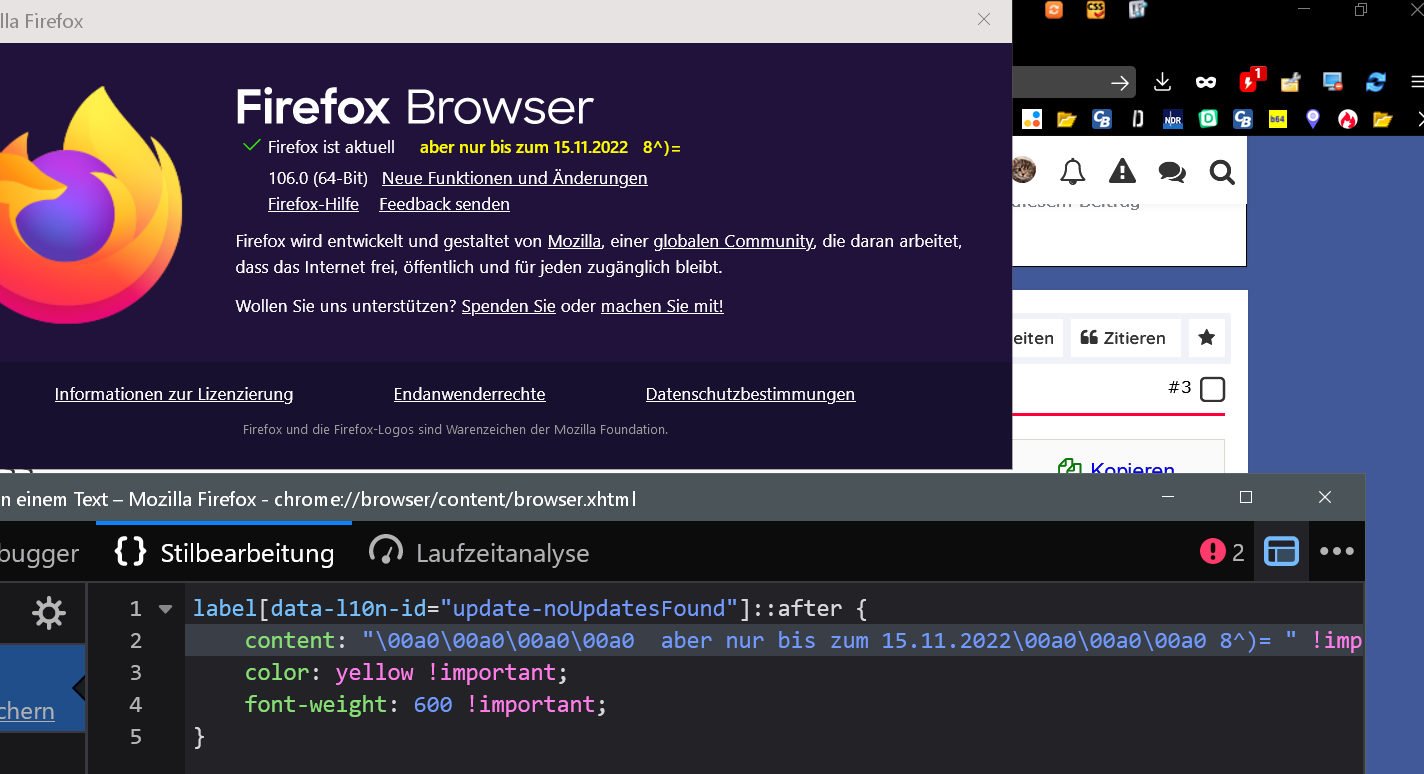Click the 106.0 (64-Bit) version text
The image size is (1424, 774).
318,178
